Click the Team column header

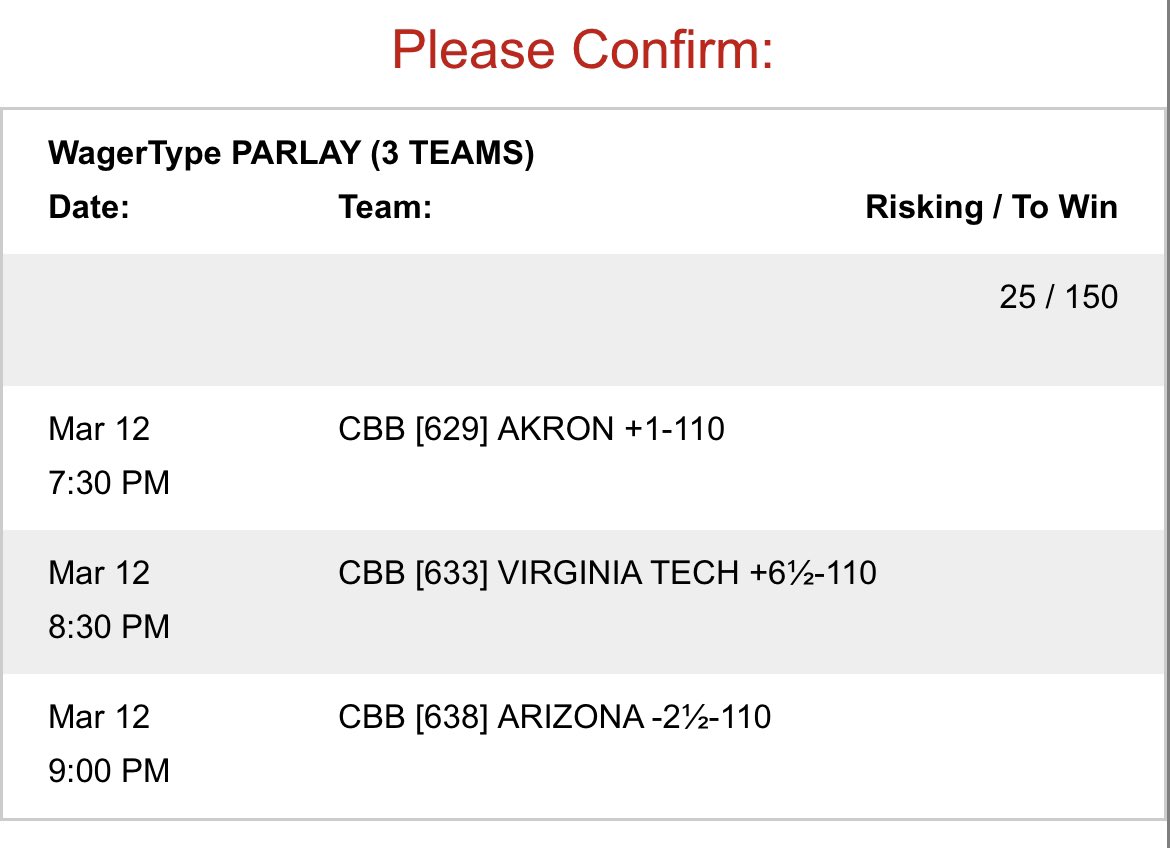click(x=385, y=207)
